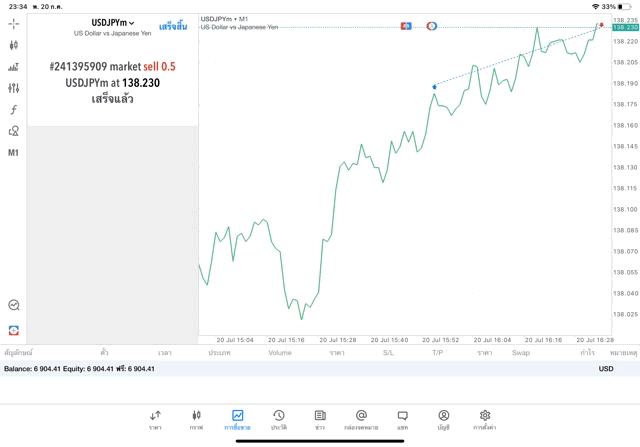Open the บัญชี accounts tab
Image resolution: width=640 pixels, height=447 pixels.
(444, 420)
